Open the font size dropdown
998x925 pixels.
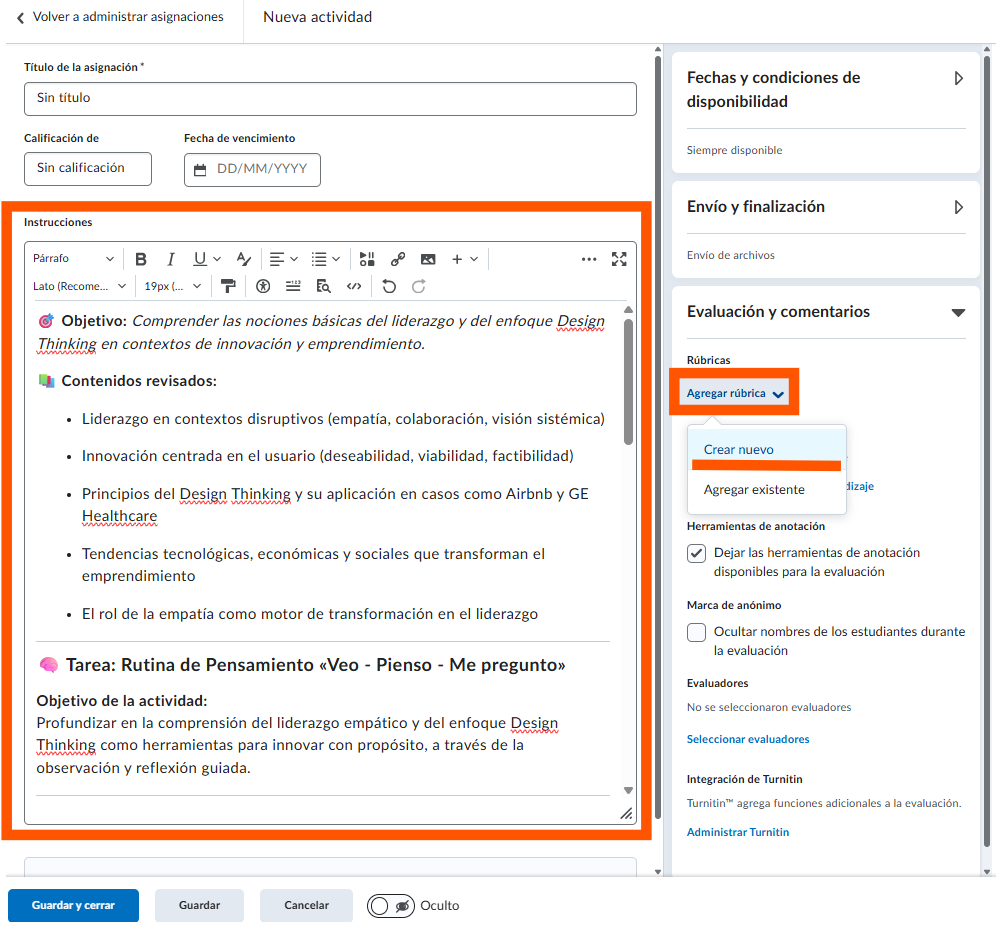(173, 286)
